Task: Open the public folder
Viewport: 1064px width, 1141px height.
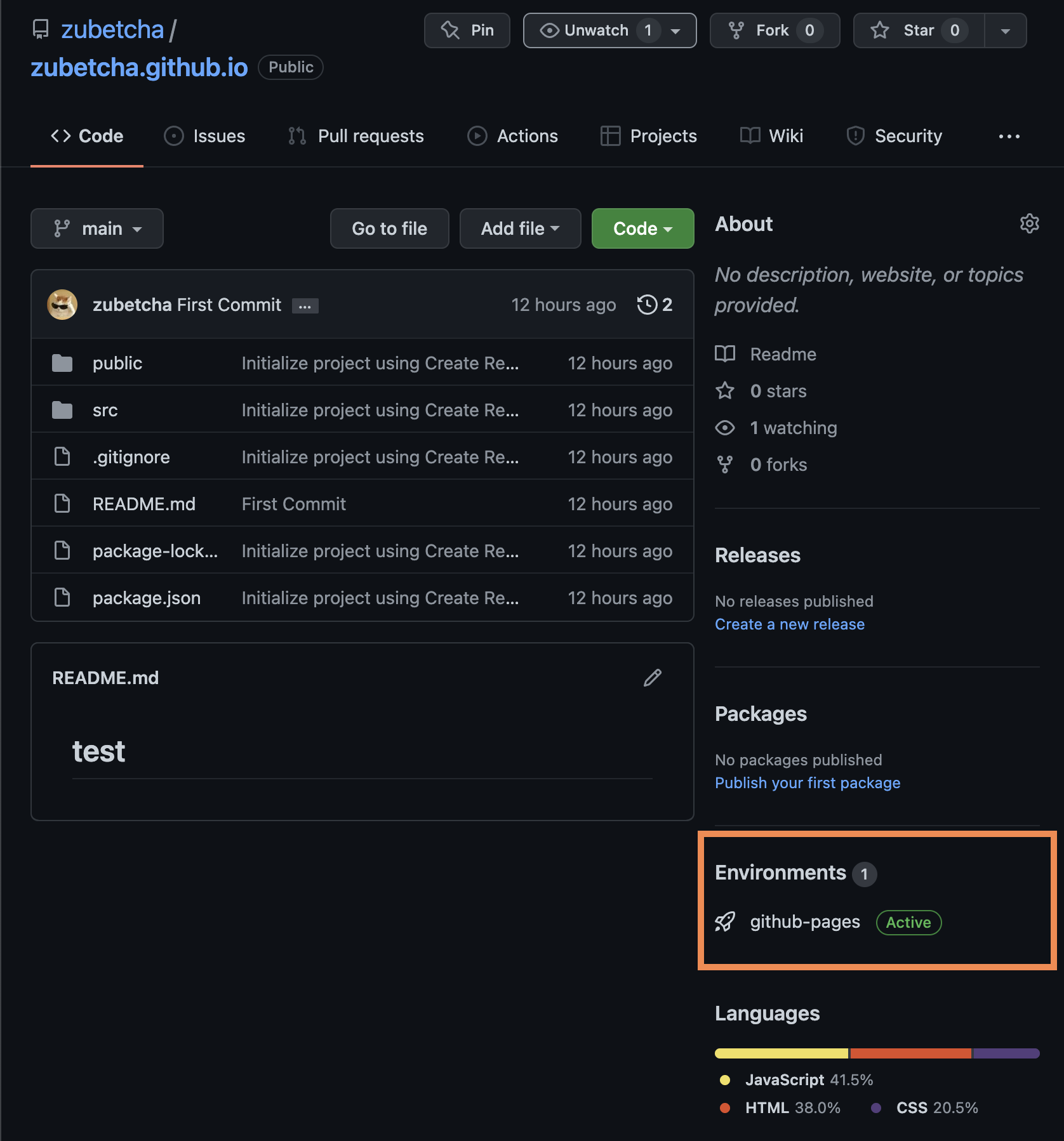Action: (117, 363)
